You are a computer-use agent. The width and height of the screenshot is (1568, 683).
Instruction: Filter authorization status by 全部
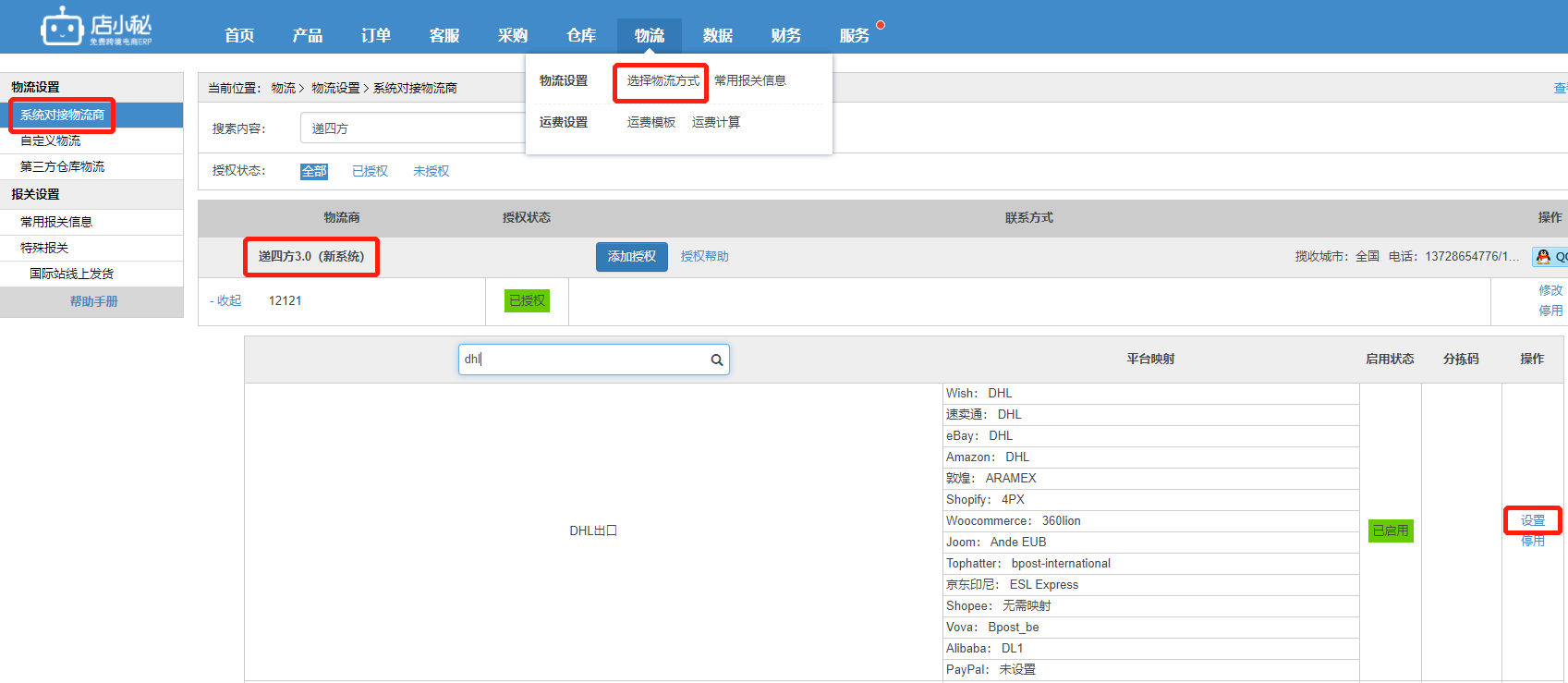point(314,171)
